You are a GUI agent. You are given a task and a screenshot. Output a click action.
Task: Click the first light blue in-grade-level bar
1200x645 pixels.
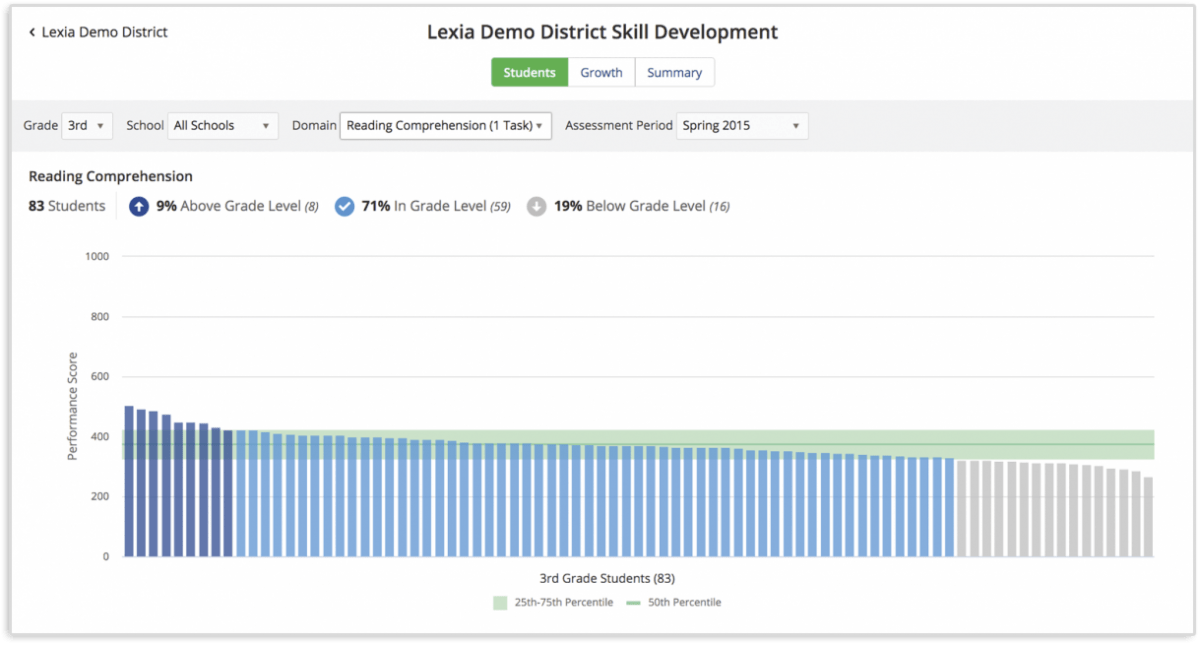(240, 493)
